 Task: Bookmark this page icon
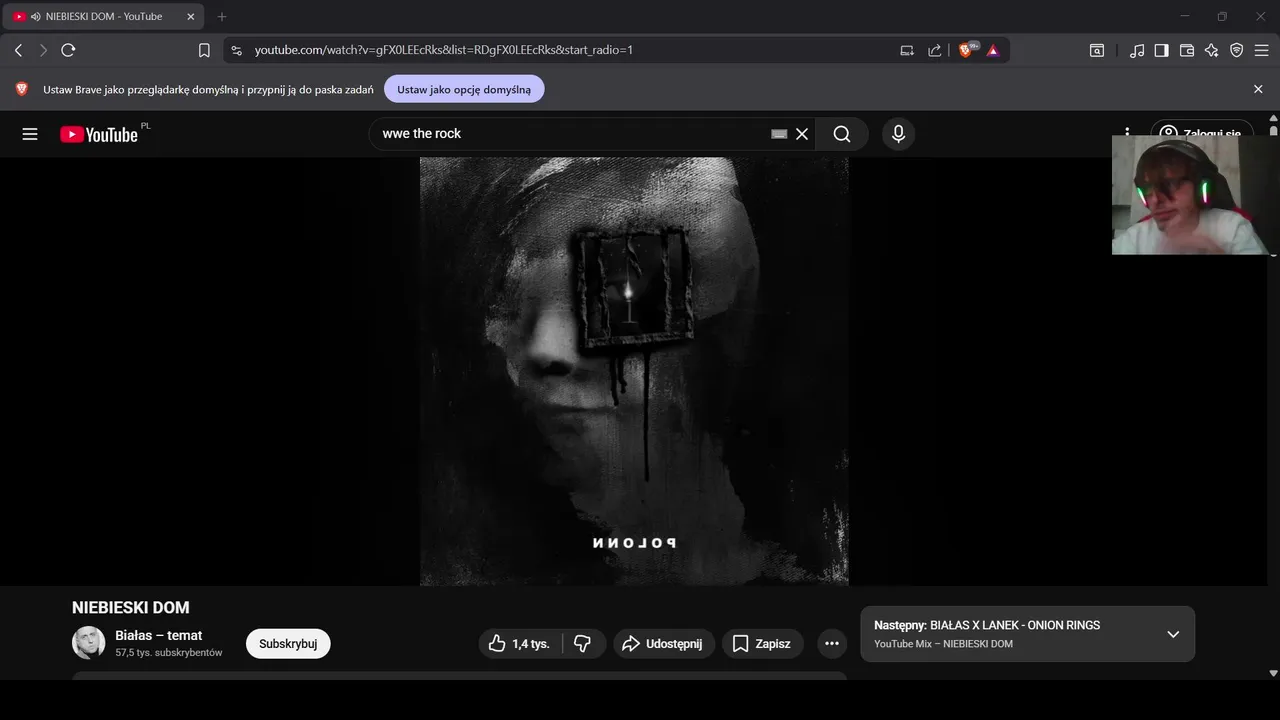click(x=204, y=50)
